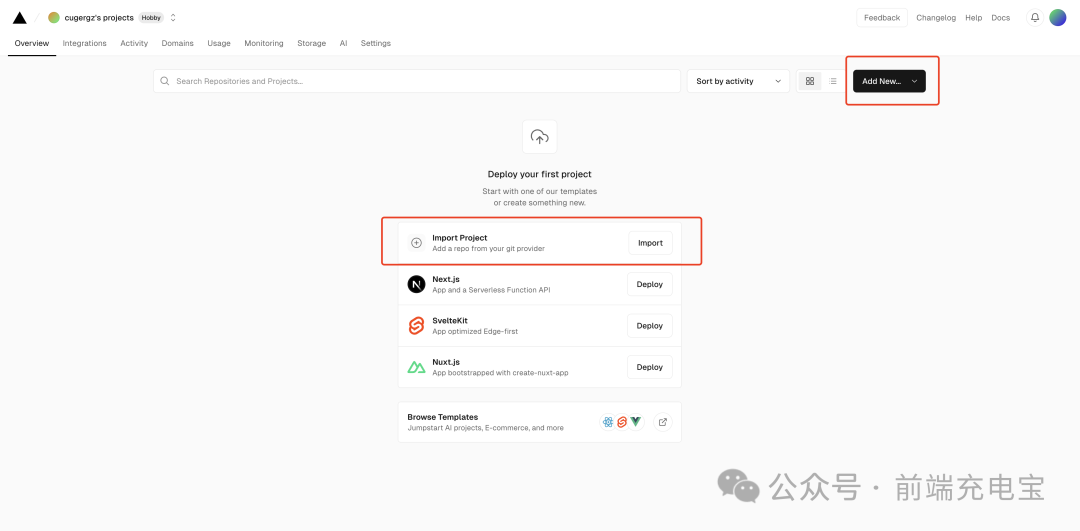This screenshot has height=531, width=1080.
Task: Open the Changelog link
Action: [x=936, y=18]
